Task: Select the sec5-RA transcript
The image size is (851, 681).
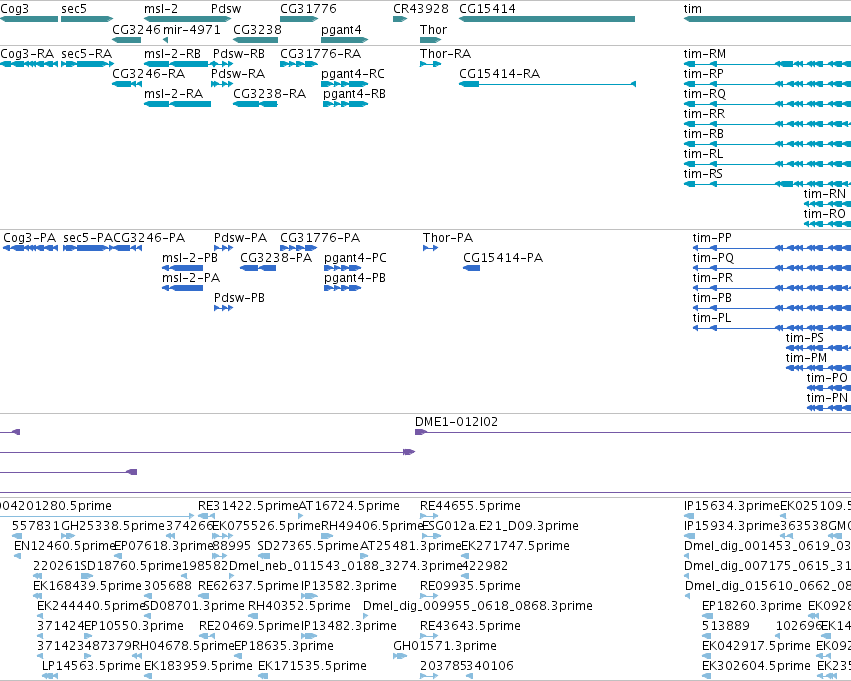Action: pos(87,64)
